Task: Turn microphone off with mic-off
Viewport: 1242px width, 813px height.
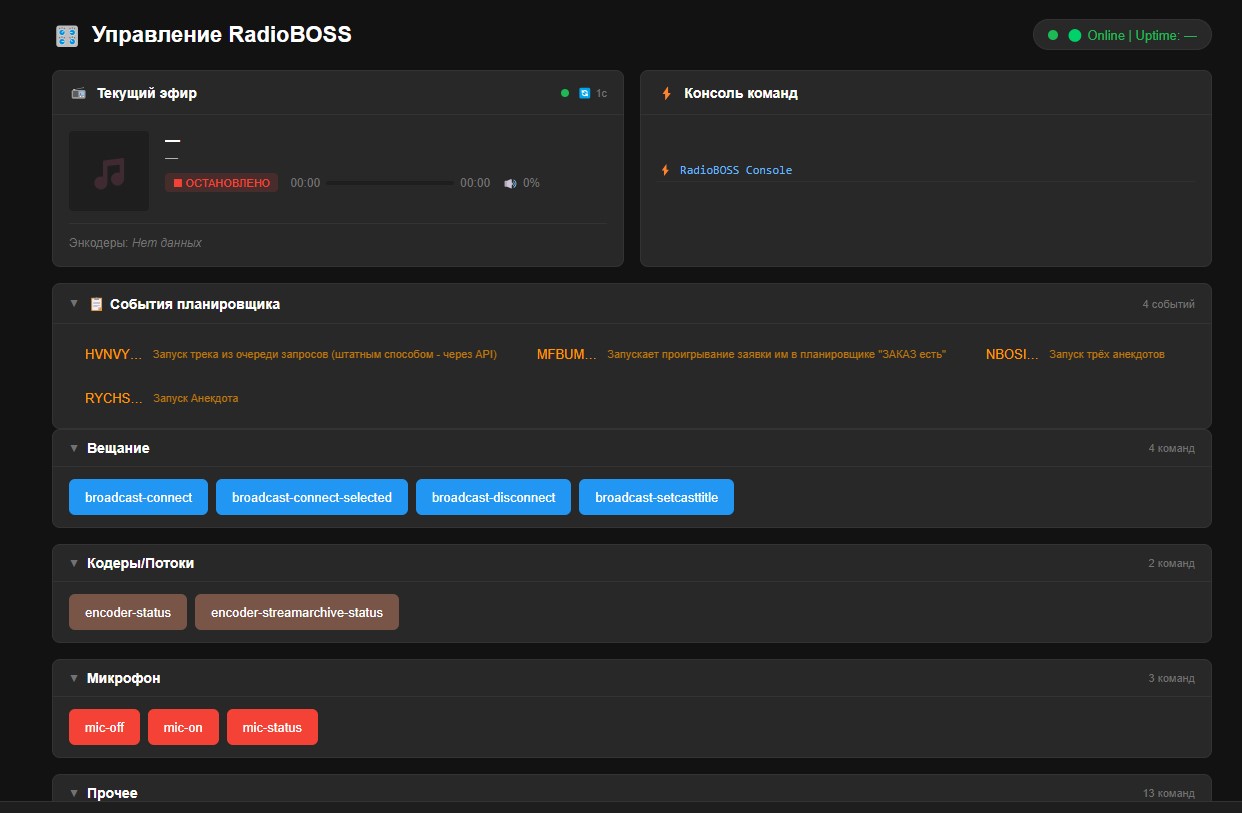Action: 104,727
